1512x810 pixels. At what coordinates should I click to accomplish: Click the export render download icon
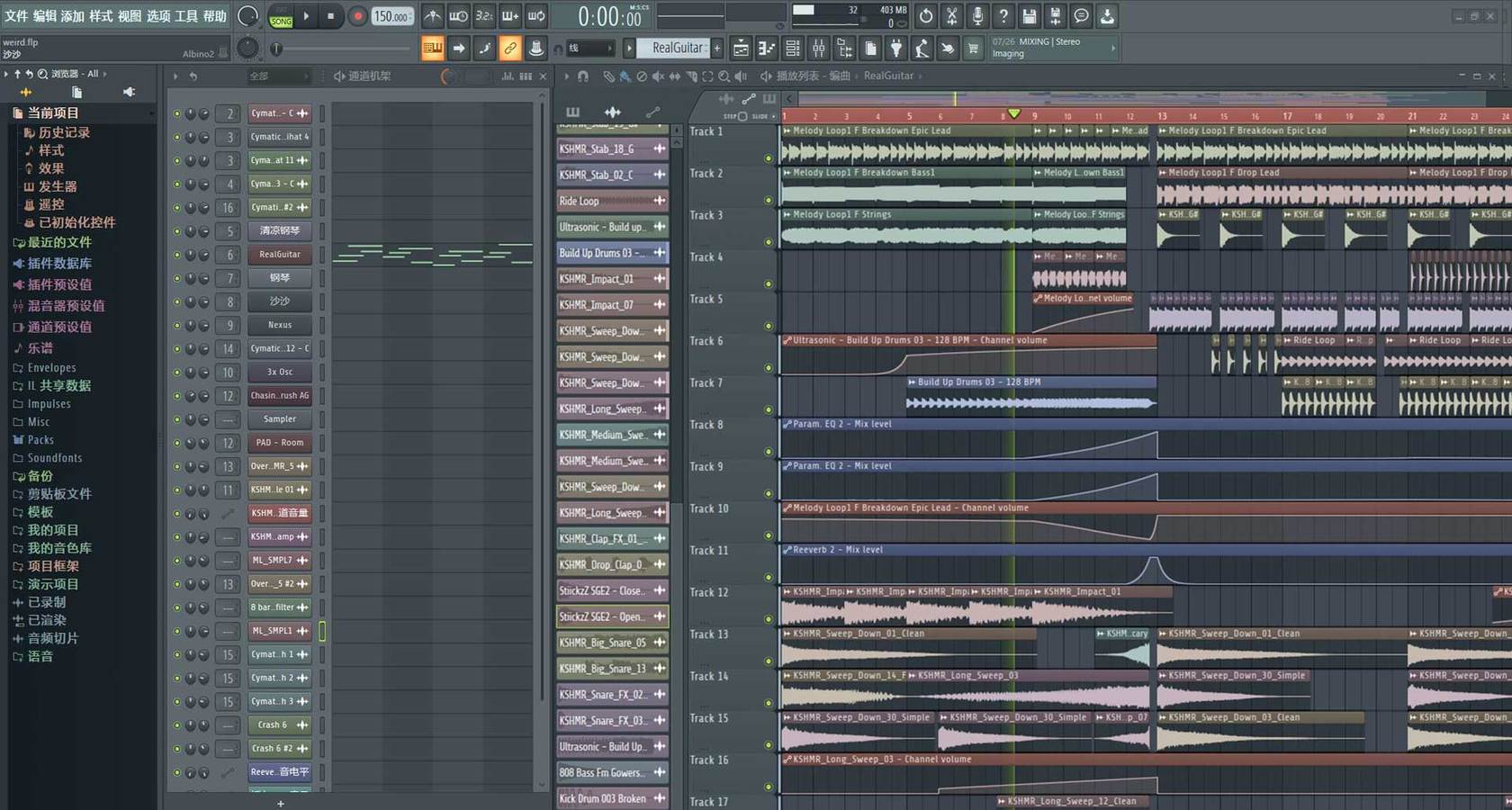(x=1107, y=15)
